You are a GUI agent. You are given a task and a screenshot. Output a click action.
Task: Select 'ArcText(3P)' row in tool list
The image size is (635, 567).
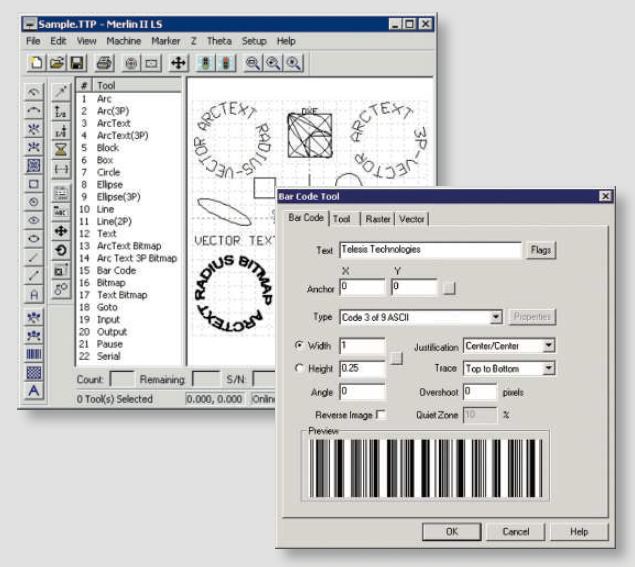coord(129,135)
